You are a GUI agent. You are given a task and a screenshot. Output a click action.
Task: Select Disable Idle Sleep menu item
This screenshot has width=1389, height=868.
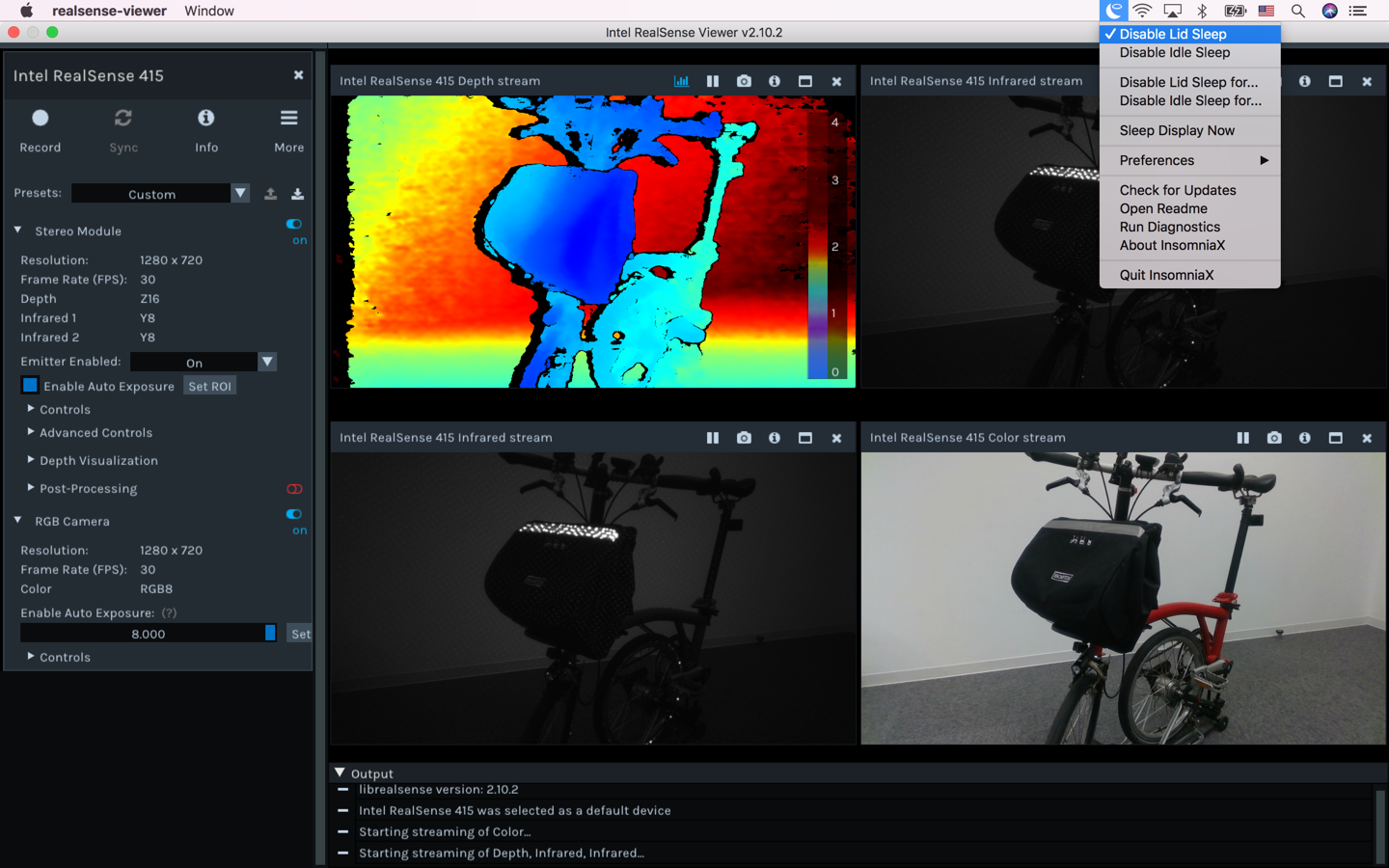click(x=1174, y=52)
